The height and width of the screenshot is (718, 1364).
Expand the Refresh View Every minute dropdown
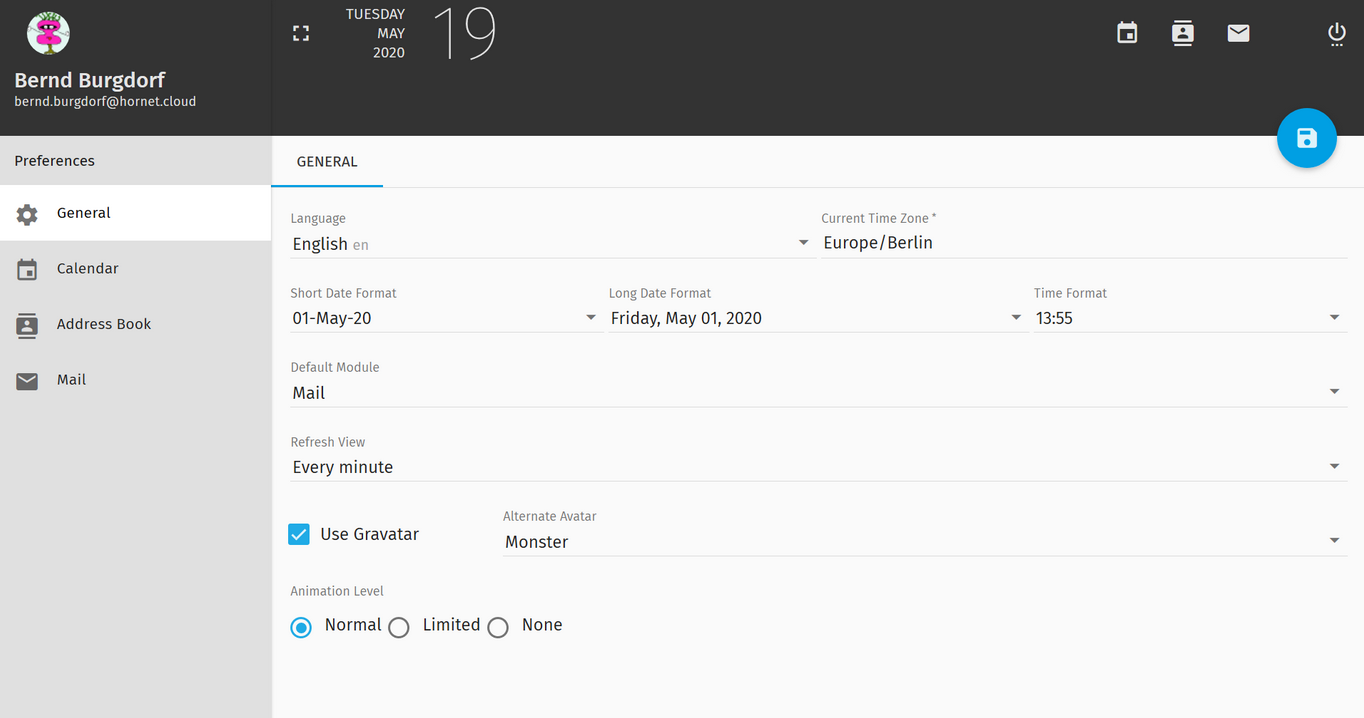818,467
